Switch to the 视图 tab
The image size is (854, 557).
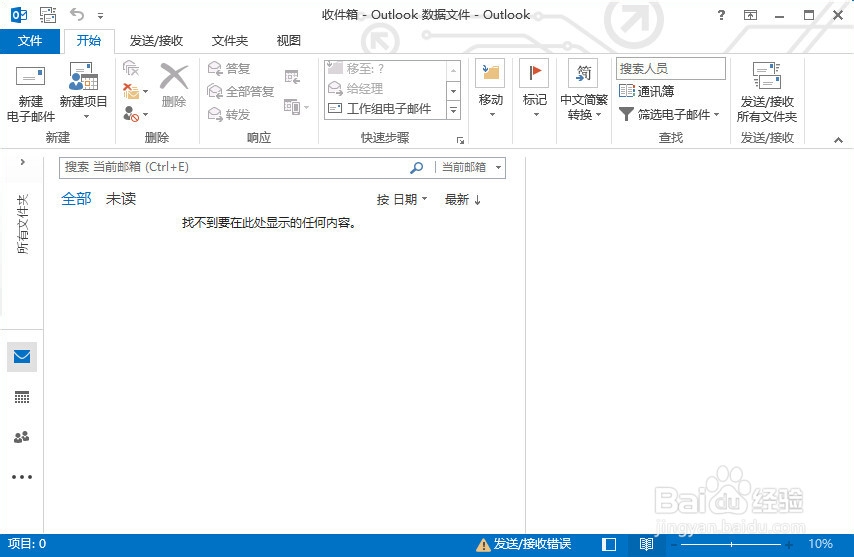click(x=288, y=41)
